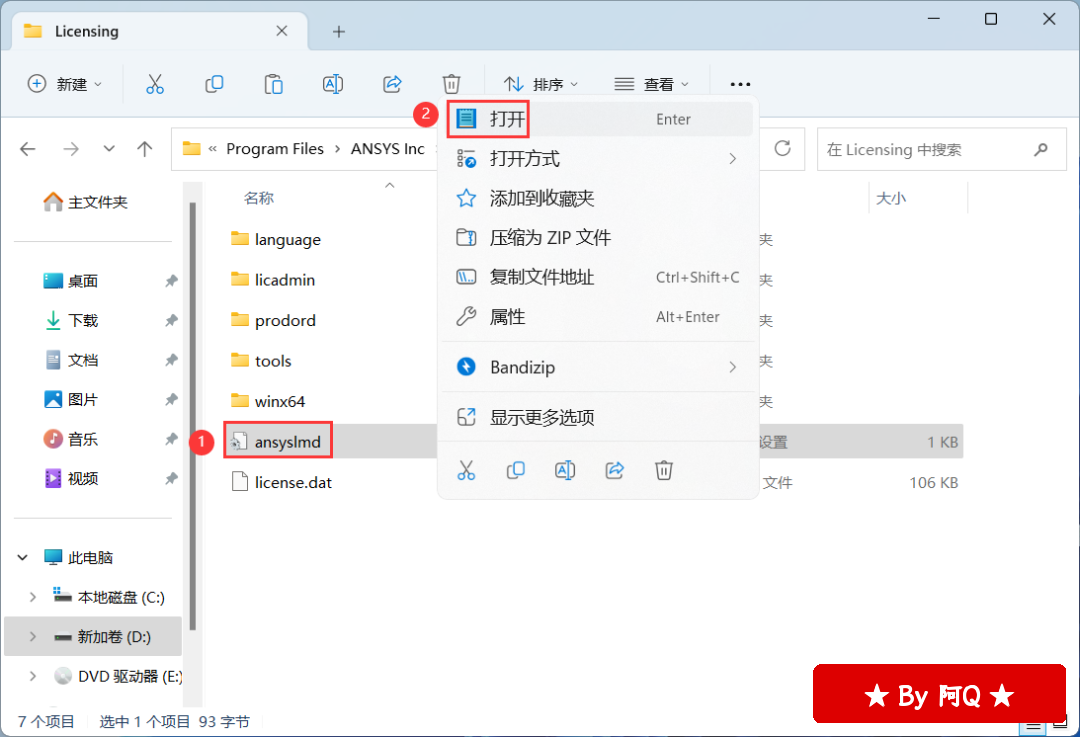Select 打开 in the context menu
The image size is (1080, 737).
click(507, 119)
